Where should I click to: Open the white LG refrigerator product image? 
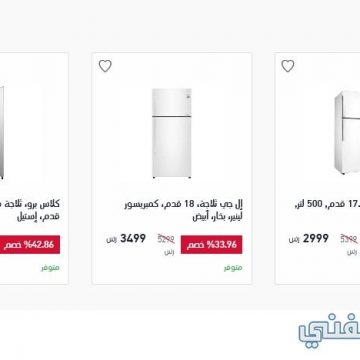click(172, 133)
